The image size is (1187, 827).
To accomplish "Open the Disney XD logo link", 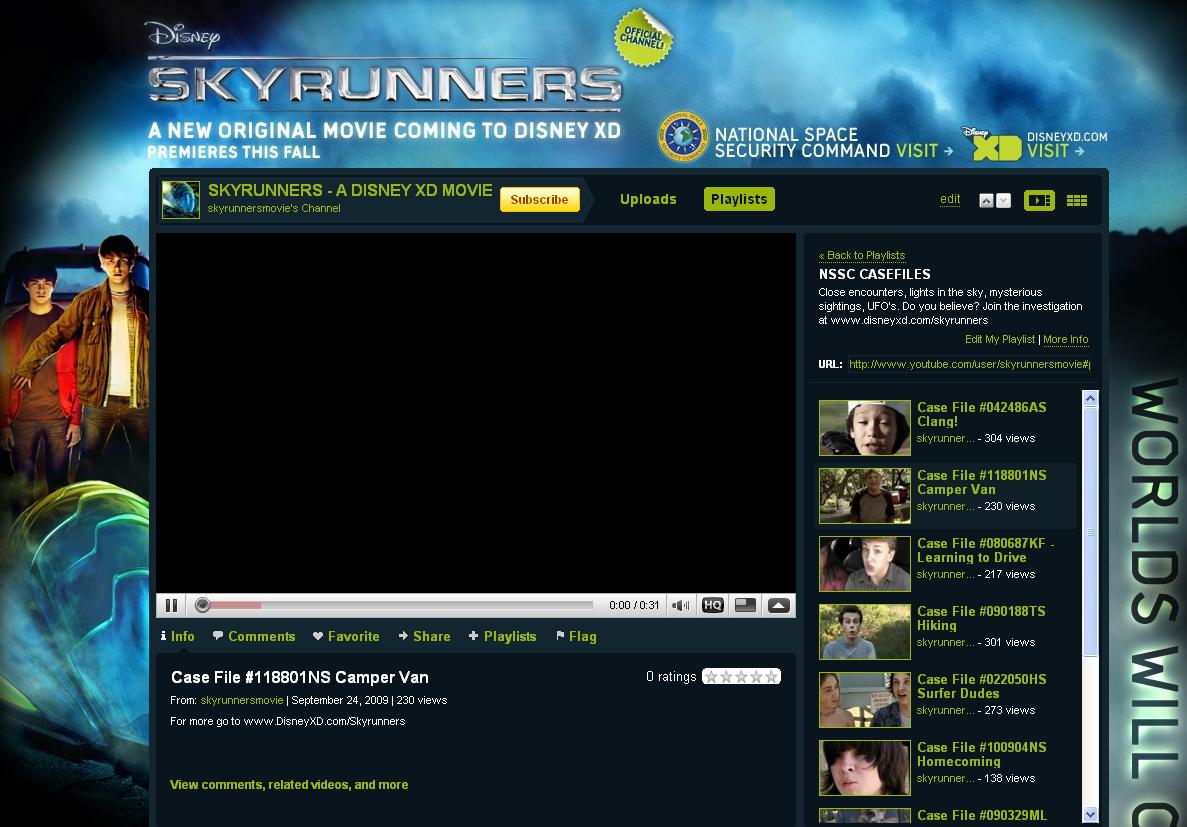I will (x=992, y=144).
